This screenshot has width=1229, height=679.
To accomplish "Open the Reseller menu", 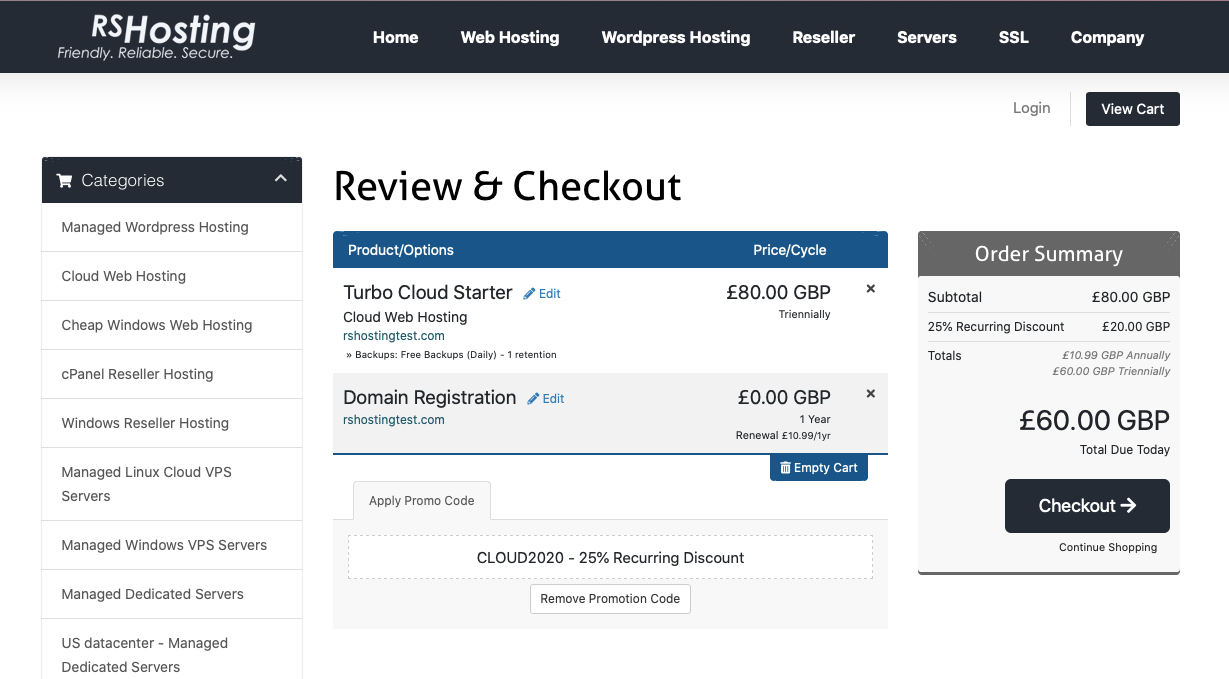I will click(x=824, y=37).
